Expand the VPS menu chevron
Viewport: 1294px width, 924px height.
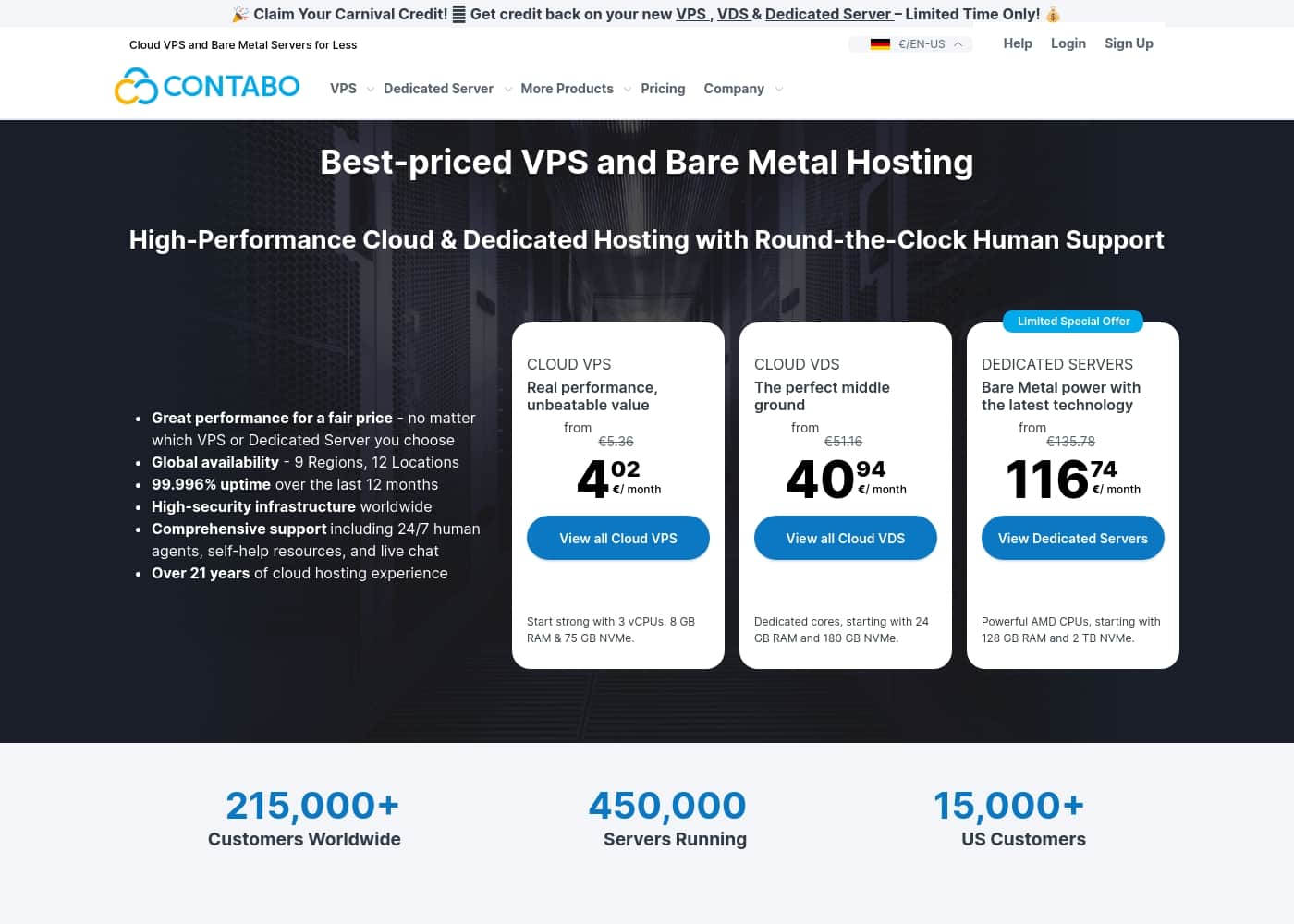coord(370,90)
